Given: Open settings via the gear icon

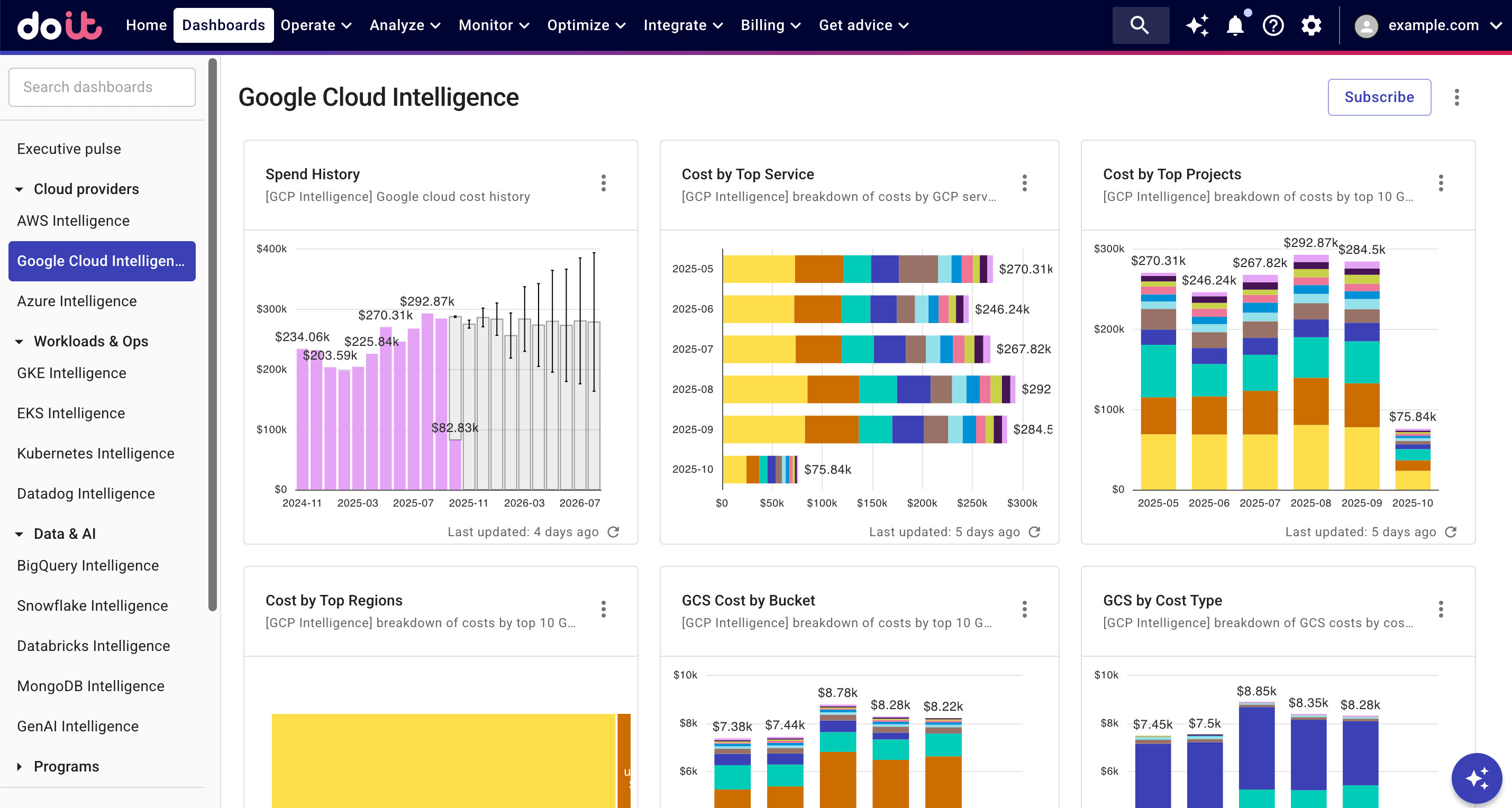Looking at the screenshot, I should (x=1311, y=25).
